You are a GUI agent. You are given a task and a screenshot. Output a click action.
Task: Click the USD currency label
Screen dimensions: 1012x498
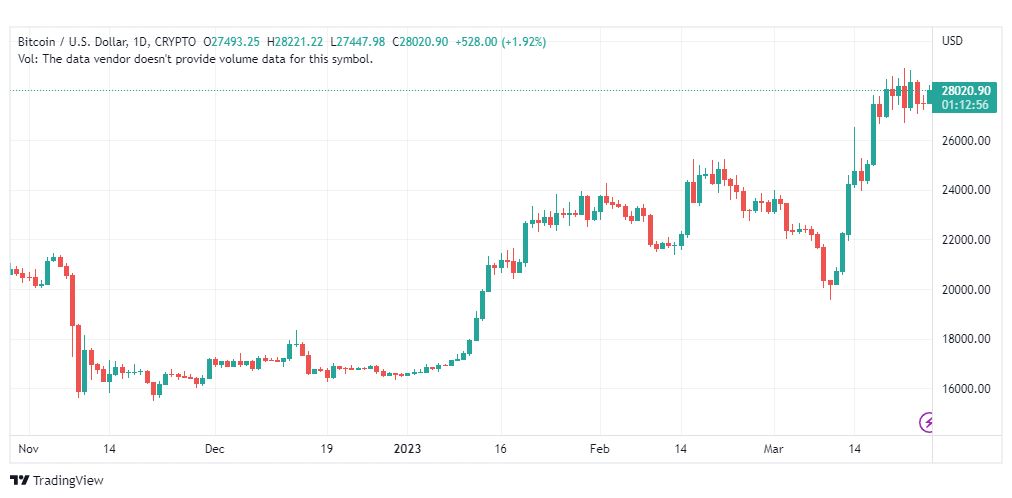952,41
